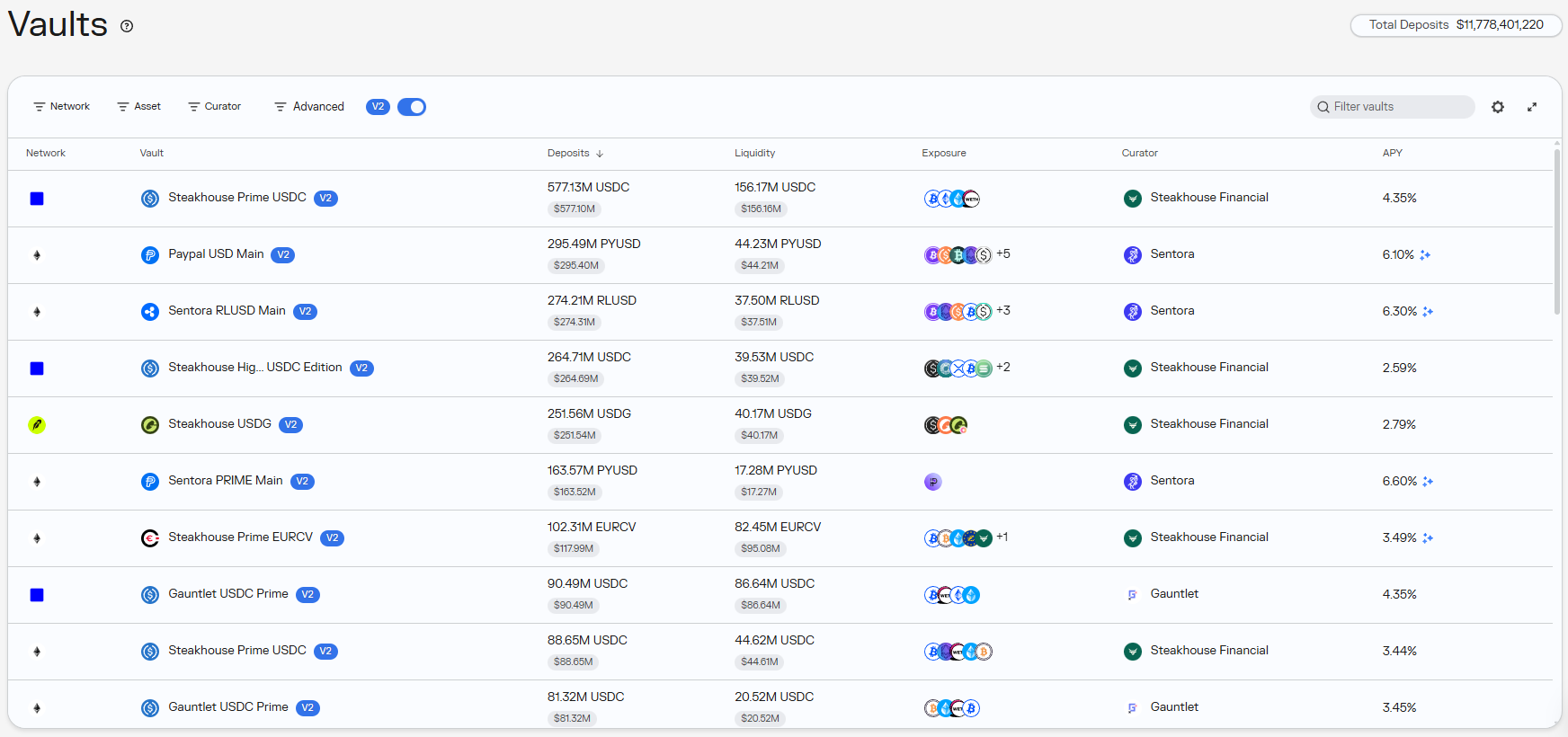The width and height of the screenshot is (1568, 737).
Task: Click the Liquidity column header
Action: click(x=754, y=154)
